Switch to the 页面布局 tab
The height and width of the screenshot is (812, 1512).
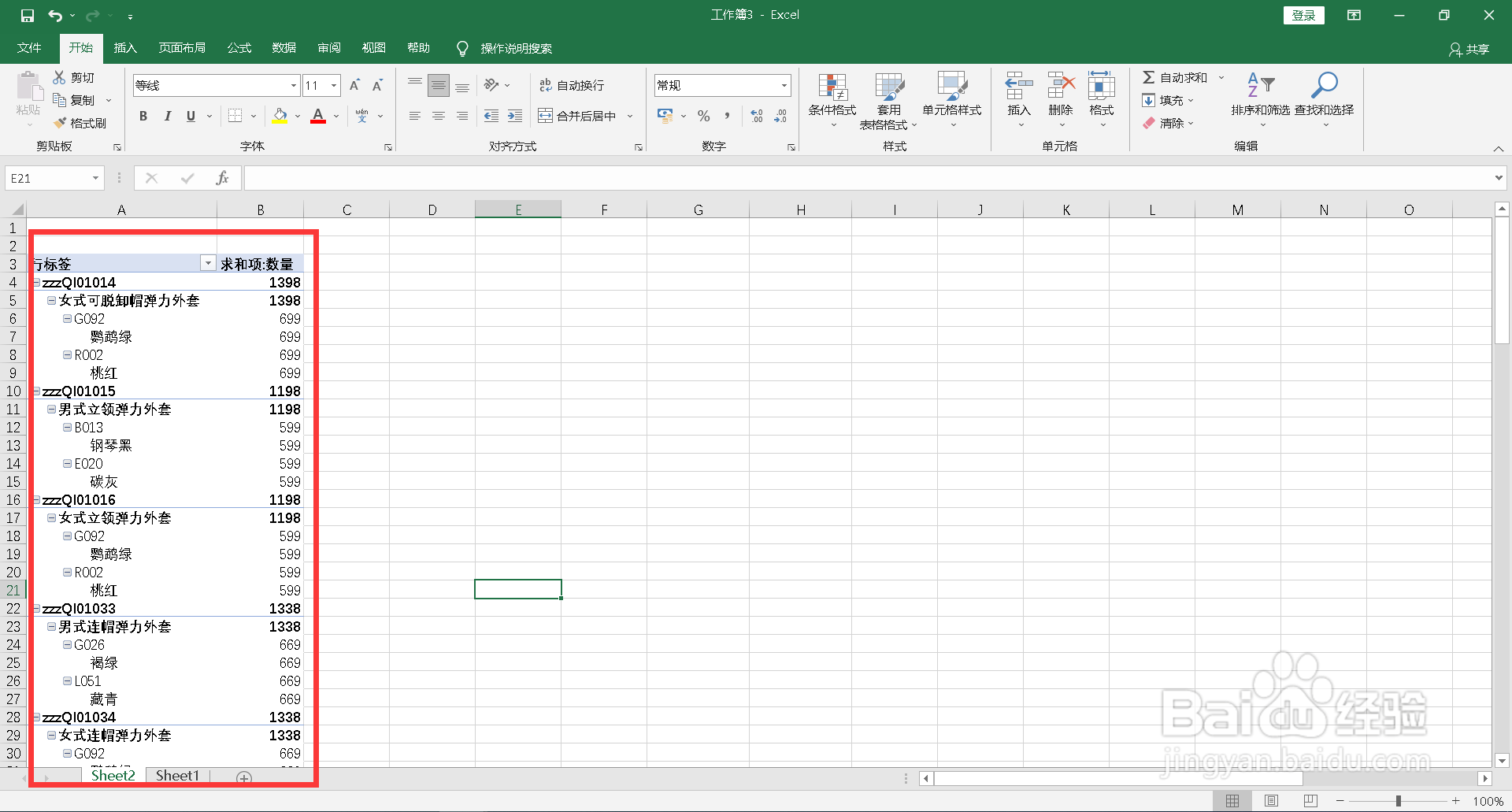point(182,48)
